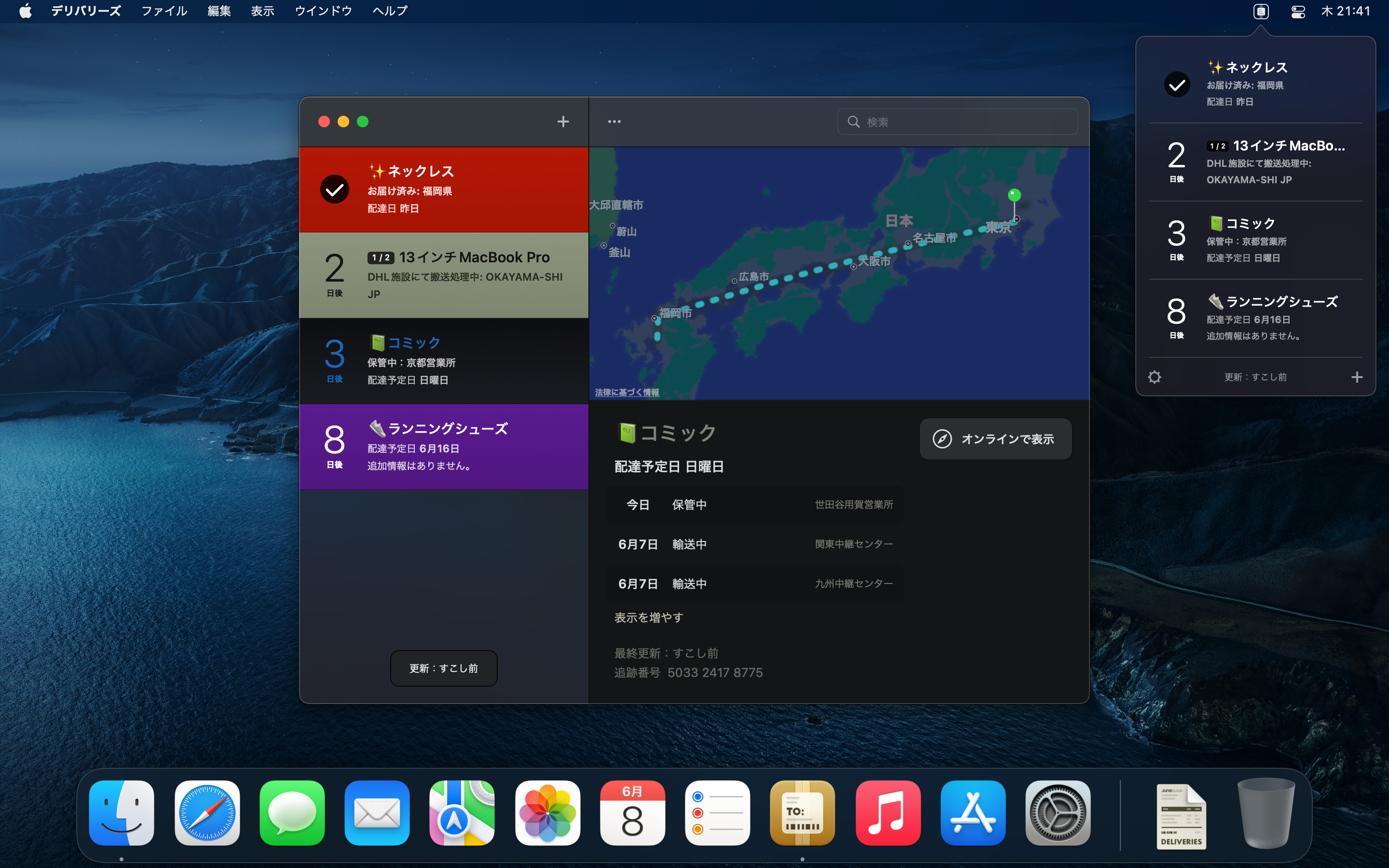Click the 配達予定日 日曜日 heading in detail pane

click(x=668, y=467)
